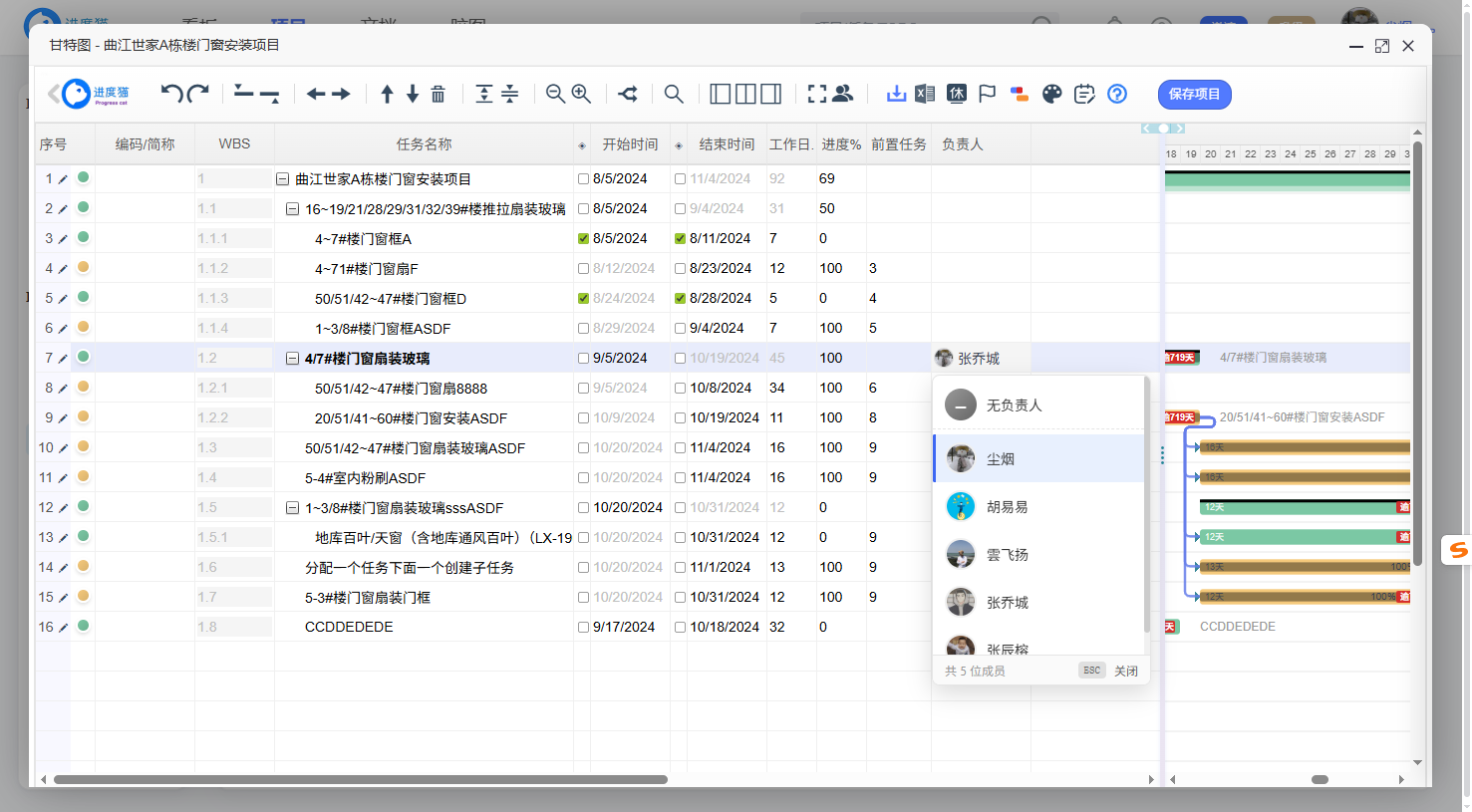Open the search magnifier tool

pos(674,94)
